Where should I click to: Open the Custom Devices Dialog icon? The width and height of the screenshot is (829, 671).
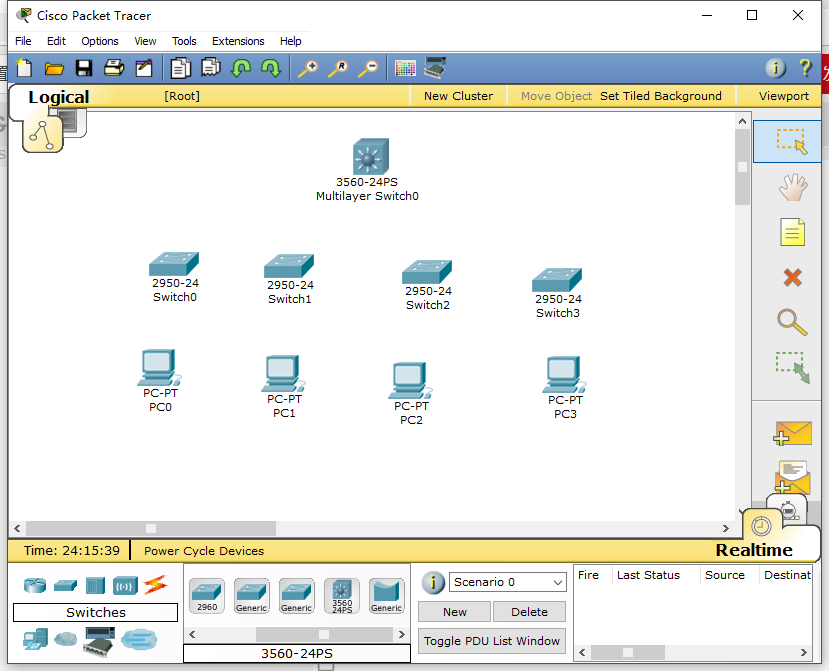click(435, 68)
